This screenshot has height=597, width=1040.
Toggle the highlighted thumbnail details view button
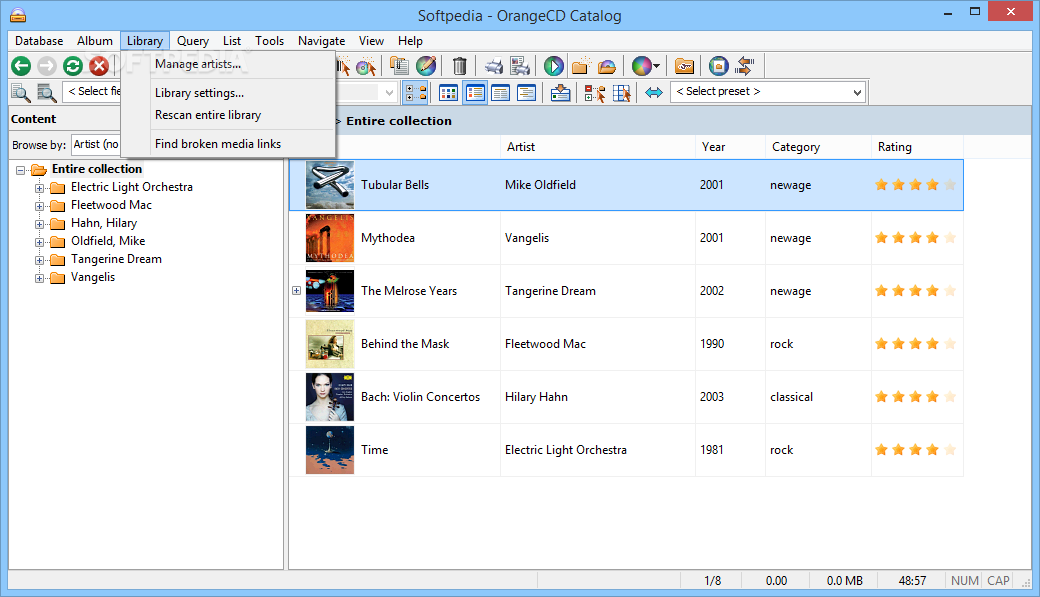tap(475, 93)
